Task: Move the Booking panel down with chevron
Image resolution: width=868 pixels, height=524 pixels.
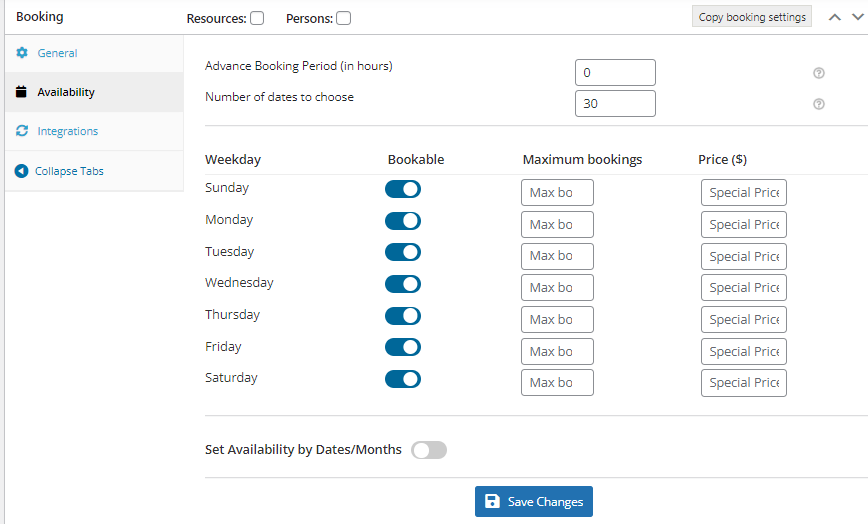Action: coord(857,17)
